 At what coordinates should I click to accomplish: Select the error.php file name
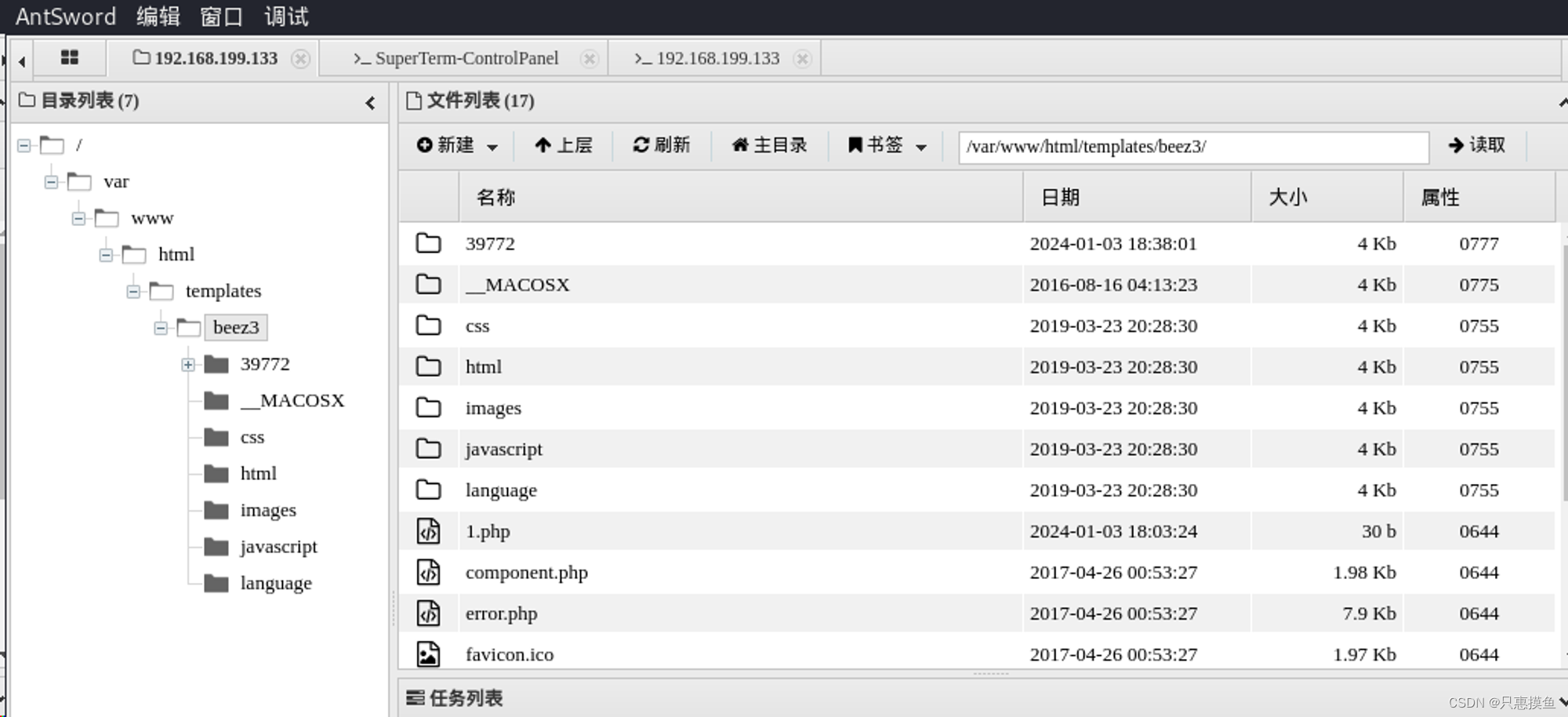[502, 613]
